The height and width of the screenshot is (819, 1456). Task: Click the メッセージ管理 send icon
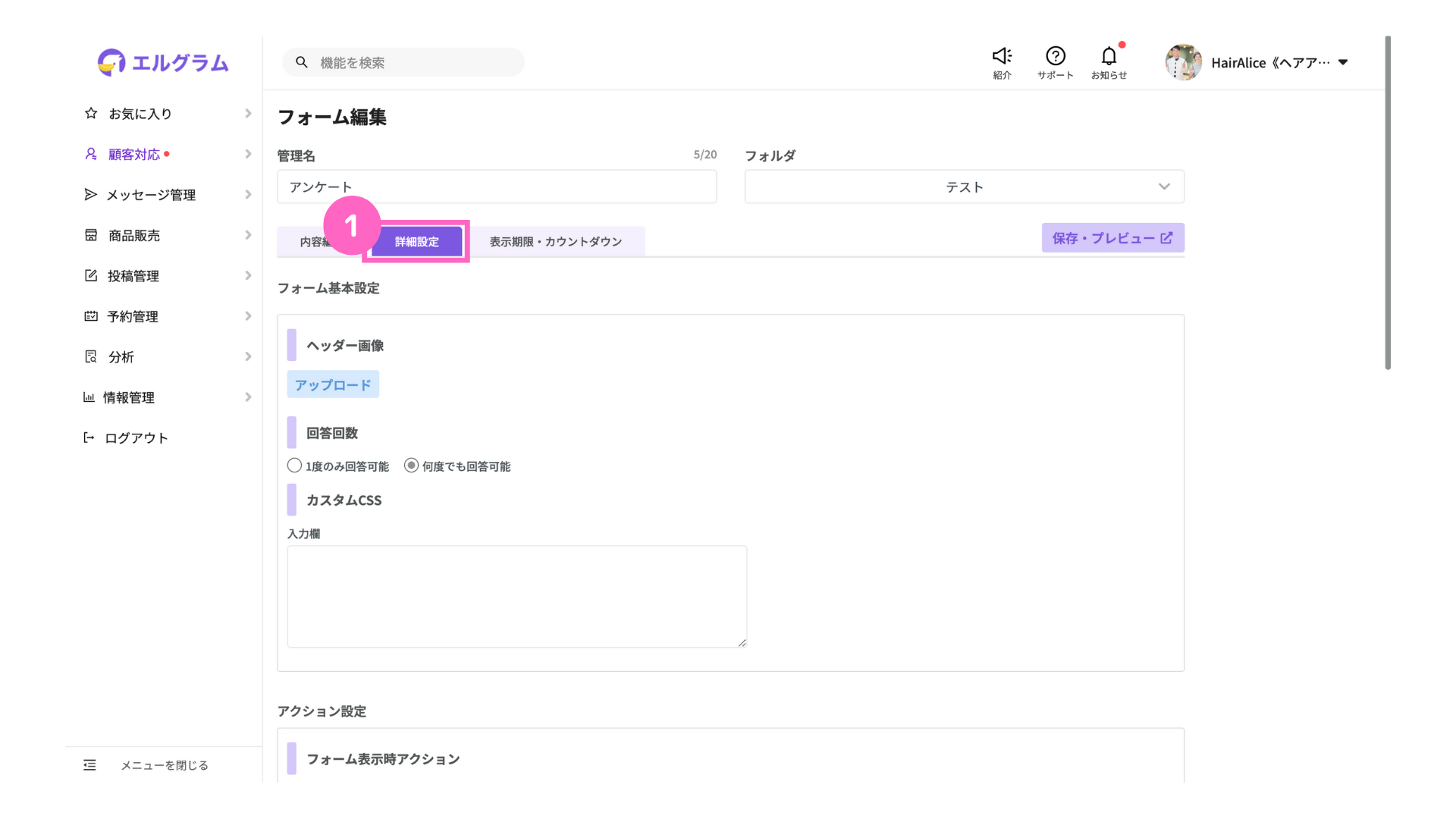[91, 195]
